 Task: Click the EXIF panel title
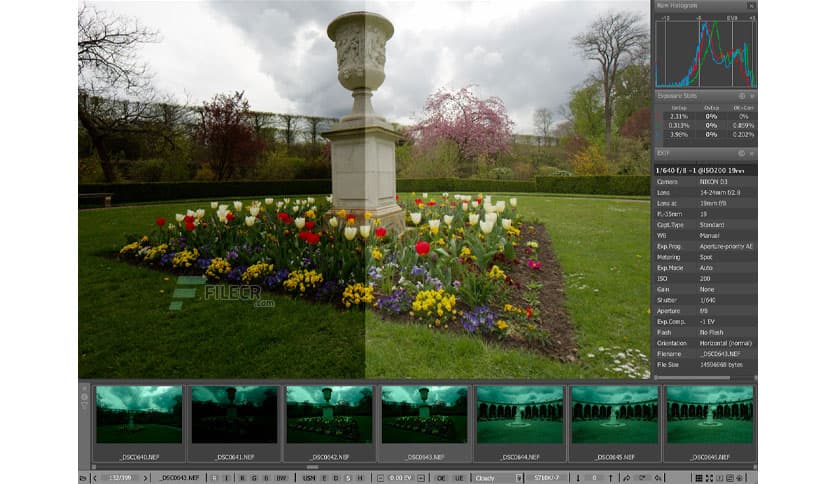[x=663, y=153]
